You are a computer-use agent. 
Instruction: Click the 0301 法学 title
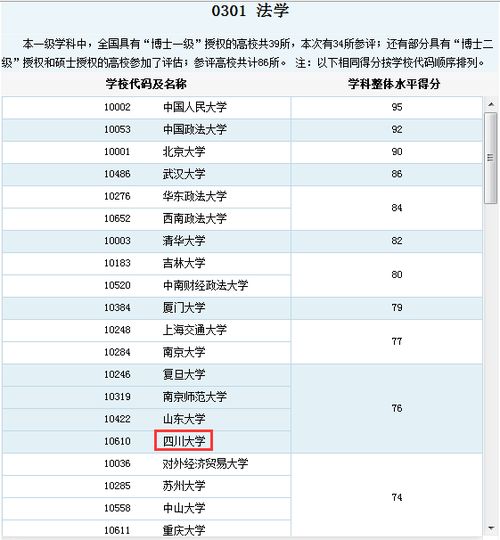tap(250, 11)
